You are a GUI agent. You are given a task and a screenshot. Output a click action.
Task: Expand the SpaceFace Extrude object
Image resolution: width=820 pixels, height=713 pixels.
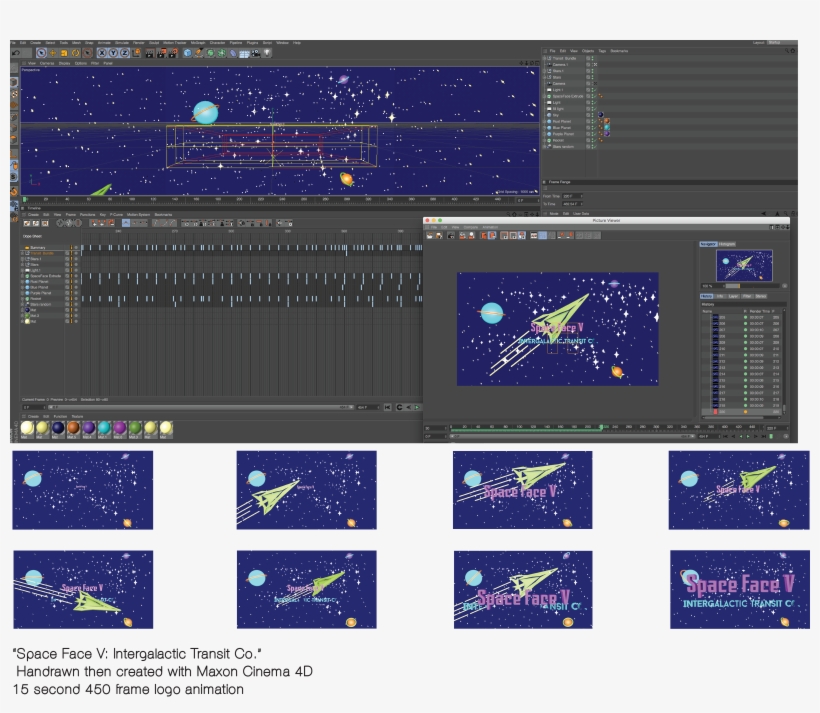tap(544, 96)
